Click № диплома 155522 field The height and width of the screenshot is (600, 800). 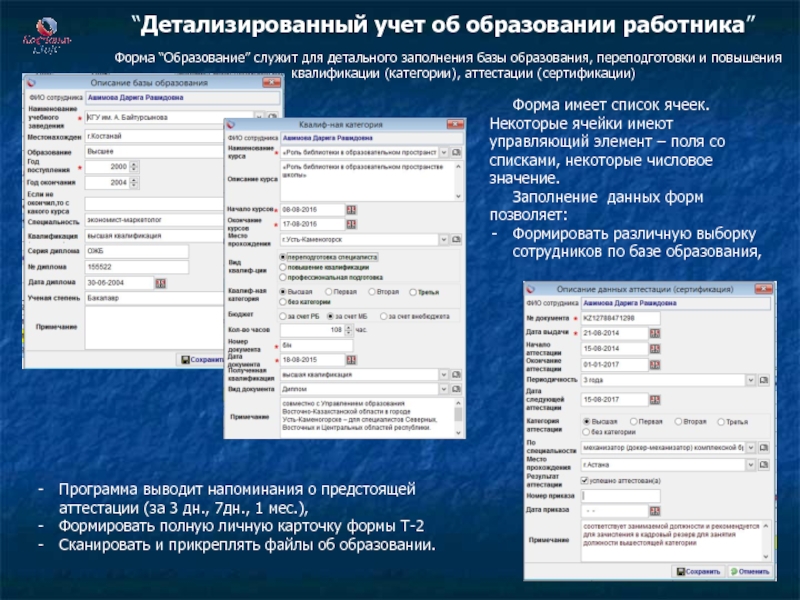(137, 267)
